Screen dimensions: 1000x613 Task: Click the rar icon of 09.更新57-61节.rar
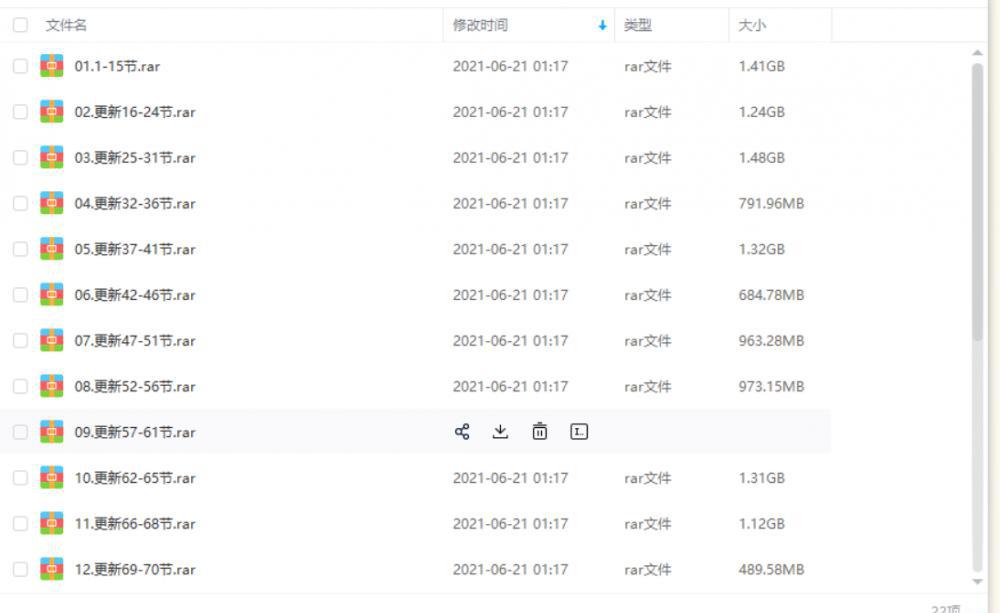point(52,432)
